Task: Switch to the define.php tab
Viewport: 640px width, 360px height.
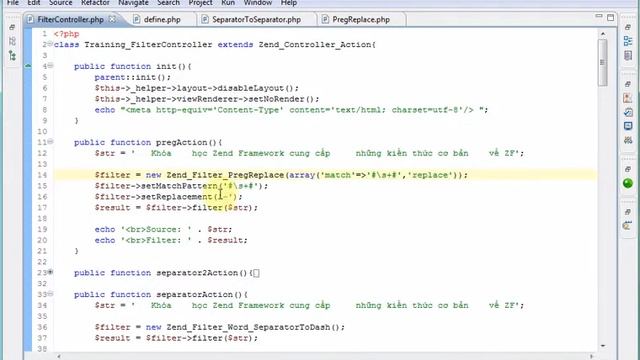Action: click(x=162, y=19)
